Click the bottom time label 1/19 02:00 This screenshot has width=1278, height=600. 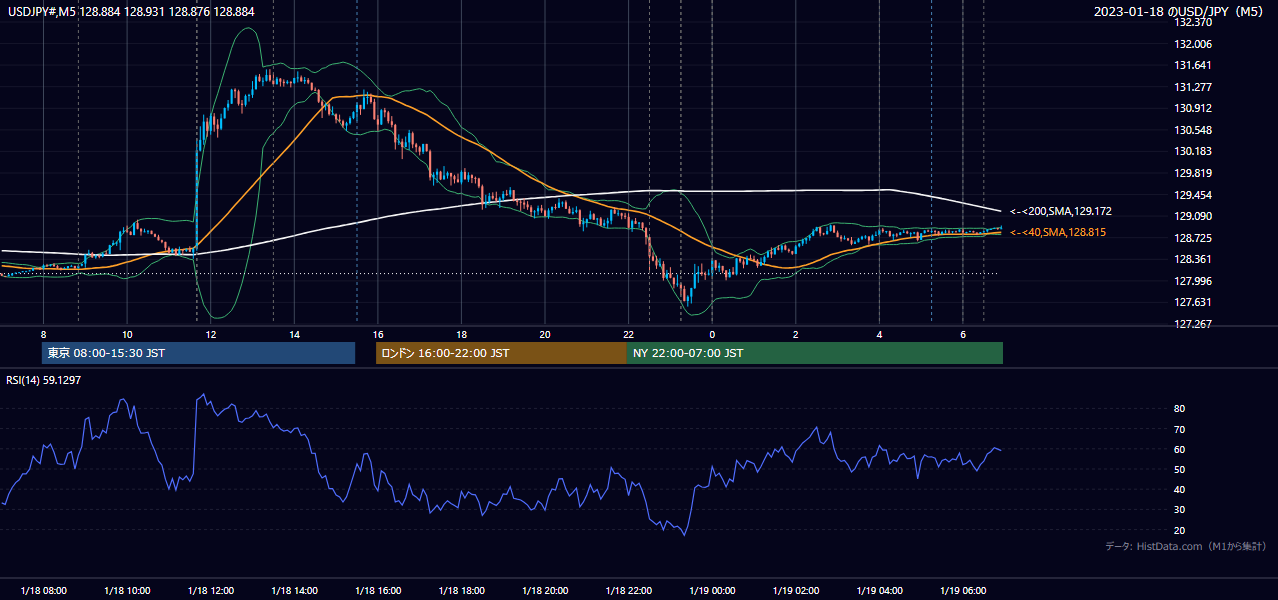pyautogui.click(x=796, y=590)
